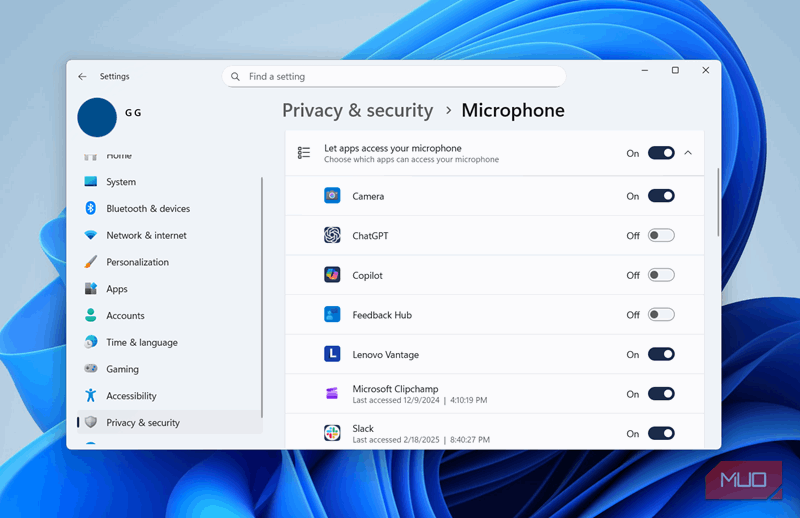Go to Network & internet settings
This screenshot has width=800, height=518.
tap(146, 236)
